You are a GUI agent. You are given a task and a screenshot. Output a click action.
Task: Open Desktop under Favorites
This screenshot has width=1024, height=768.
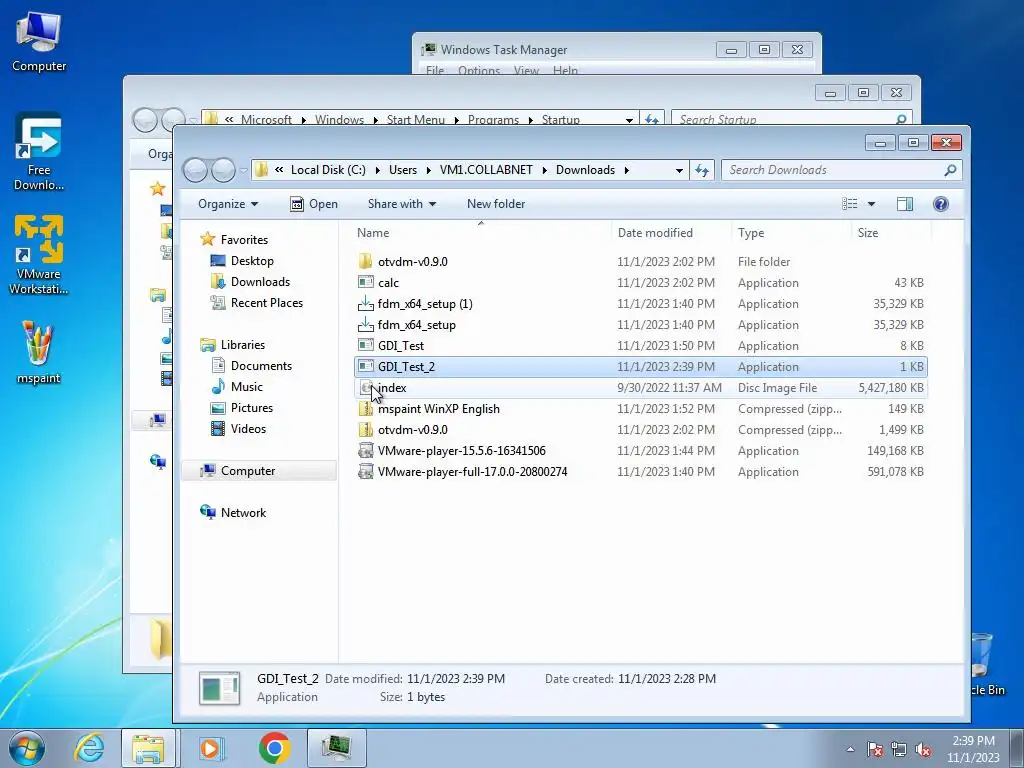click(252, 261)
